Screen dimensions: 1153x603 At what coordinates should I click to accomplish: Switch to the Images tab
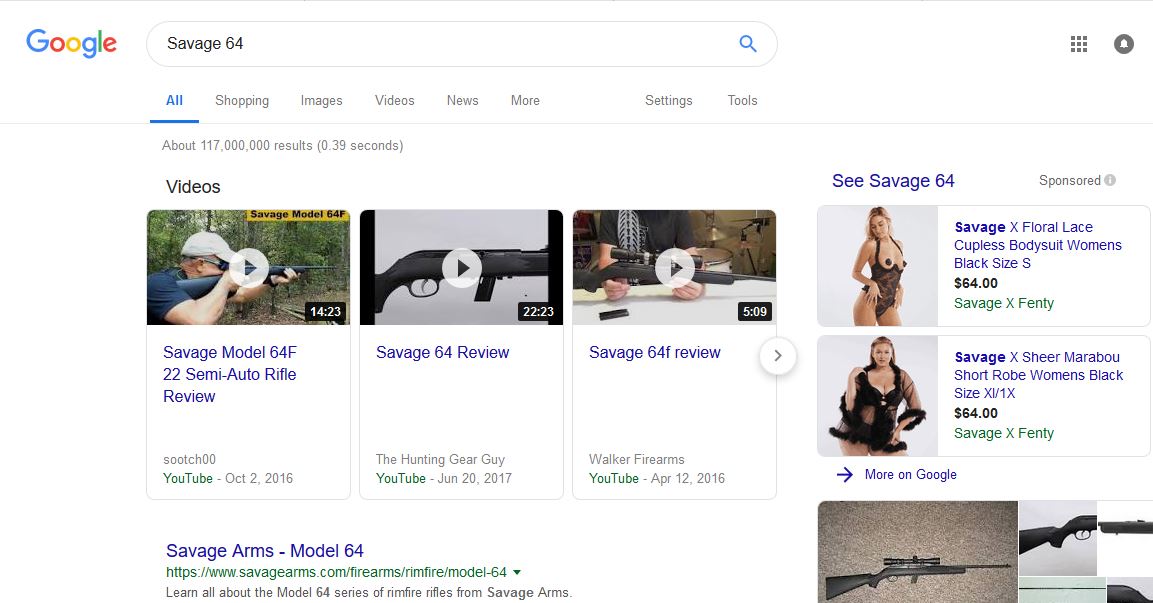[321, 101]
